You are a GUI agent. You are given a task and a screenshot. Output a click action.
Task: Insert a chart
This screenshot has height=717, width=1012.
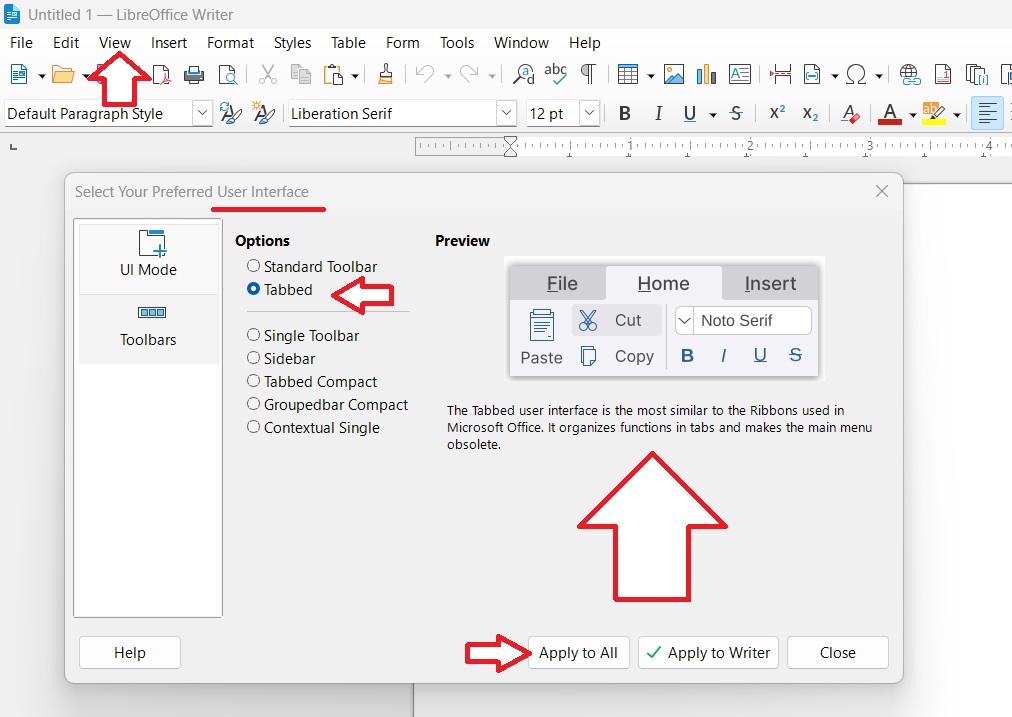706,74
